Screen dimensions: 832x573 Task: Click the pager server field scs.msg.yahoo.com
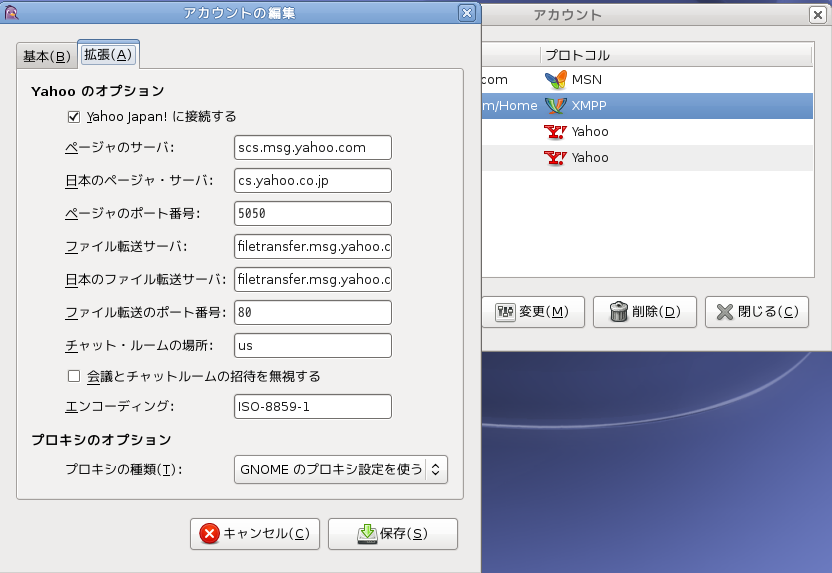click(x=313, y=147)
